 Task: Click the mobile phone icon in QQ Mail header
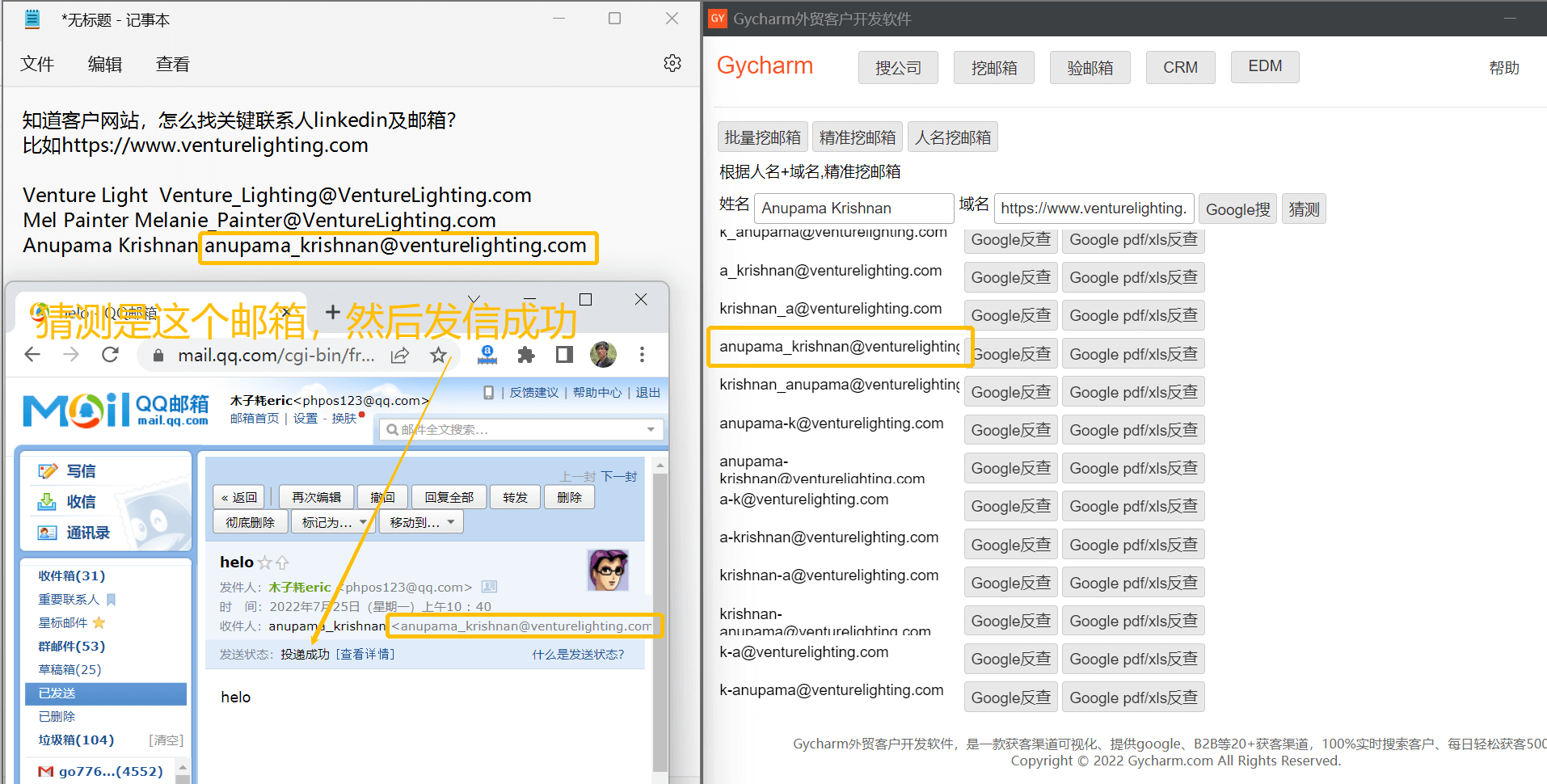(488, 392)
